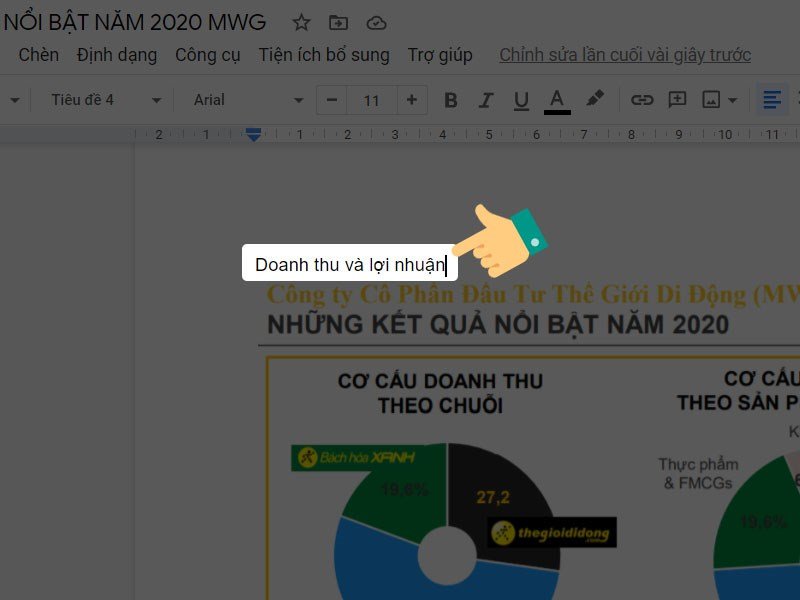Open the Tiêu đề 4 style dropdown

pos(106,100)
